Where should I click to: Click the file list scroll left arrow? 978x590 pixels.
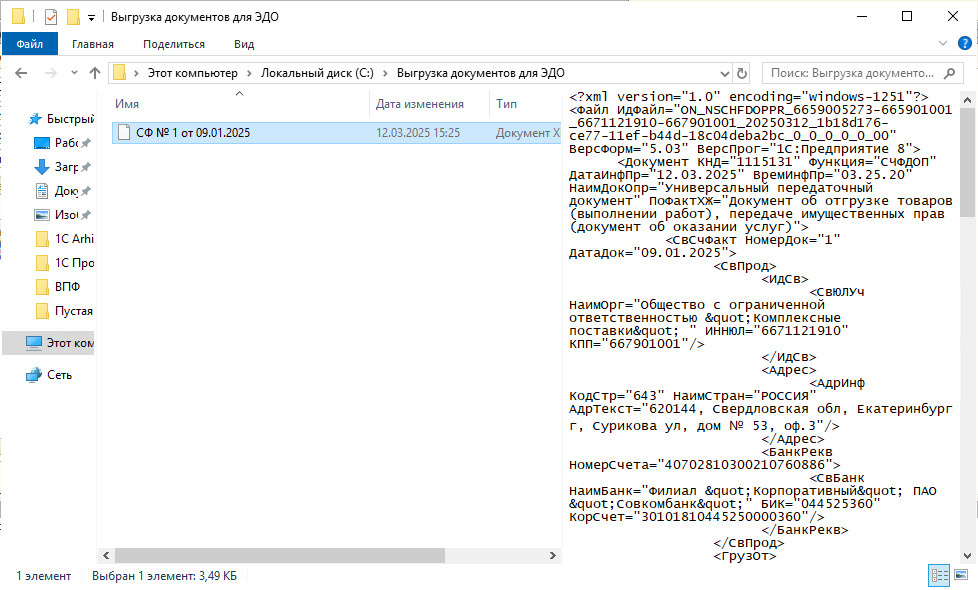pyautogui.click(x=106, y=555)
